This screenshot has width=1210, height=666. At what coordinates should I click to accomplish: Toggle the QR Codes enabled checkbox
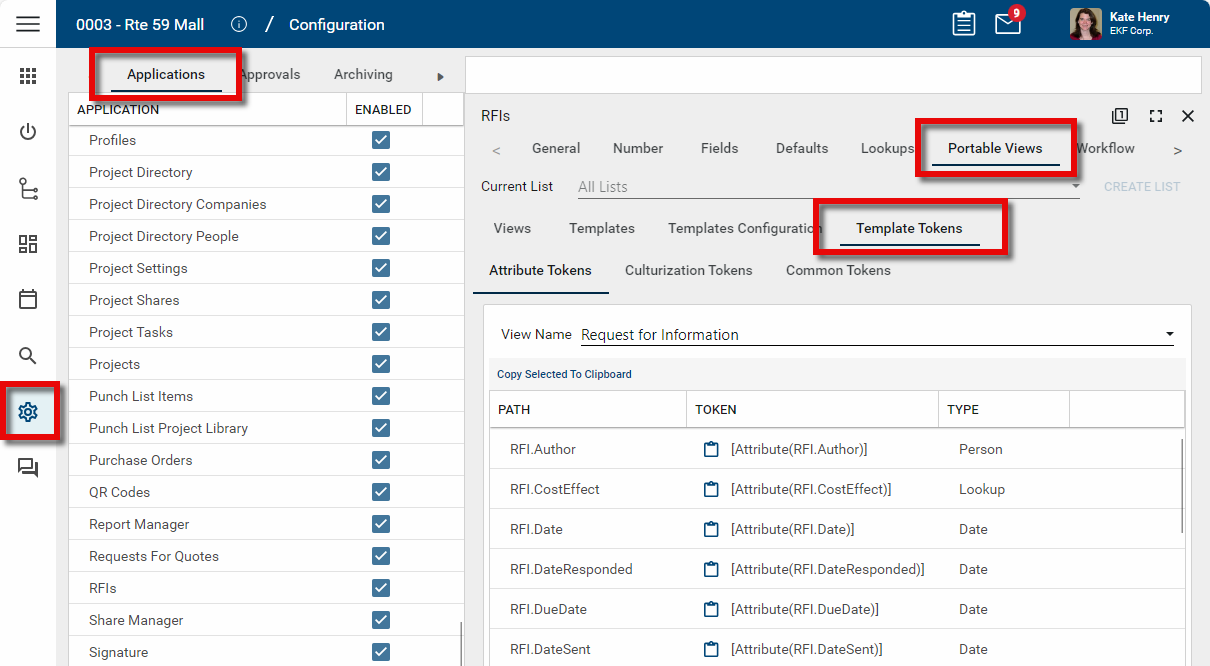(381, 492)
